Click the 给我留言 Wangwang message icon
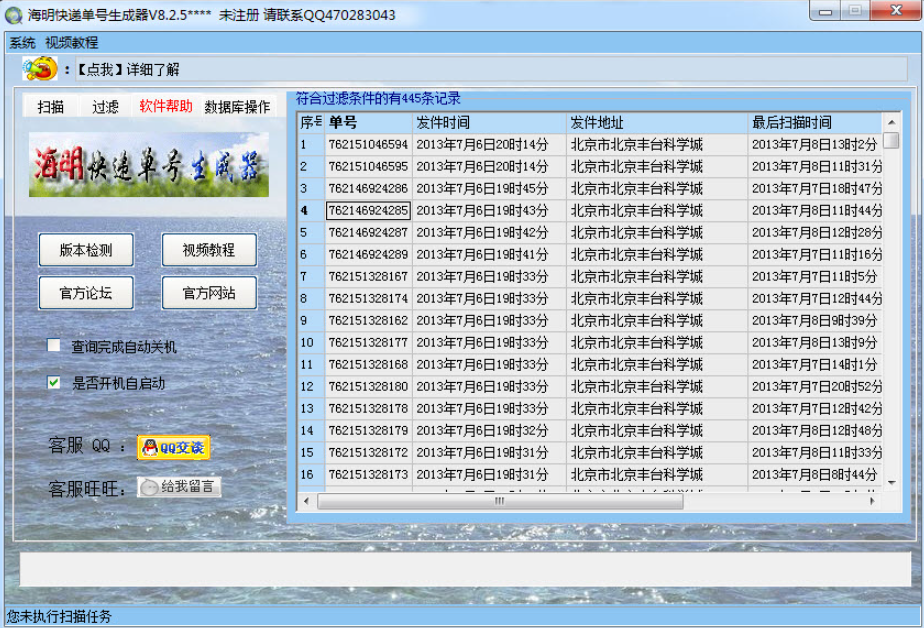This screenshot has height=628, width=924. tap(179, 487)
